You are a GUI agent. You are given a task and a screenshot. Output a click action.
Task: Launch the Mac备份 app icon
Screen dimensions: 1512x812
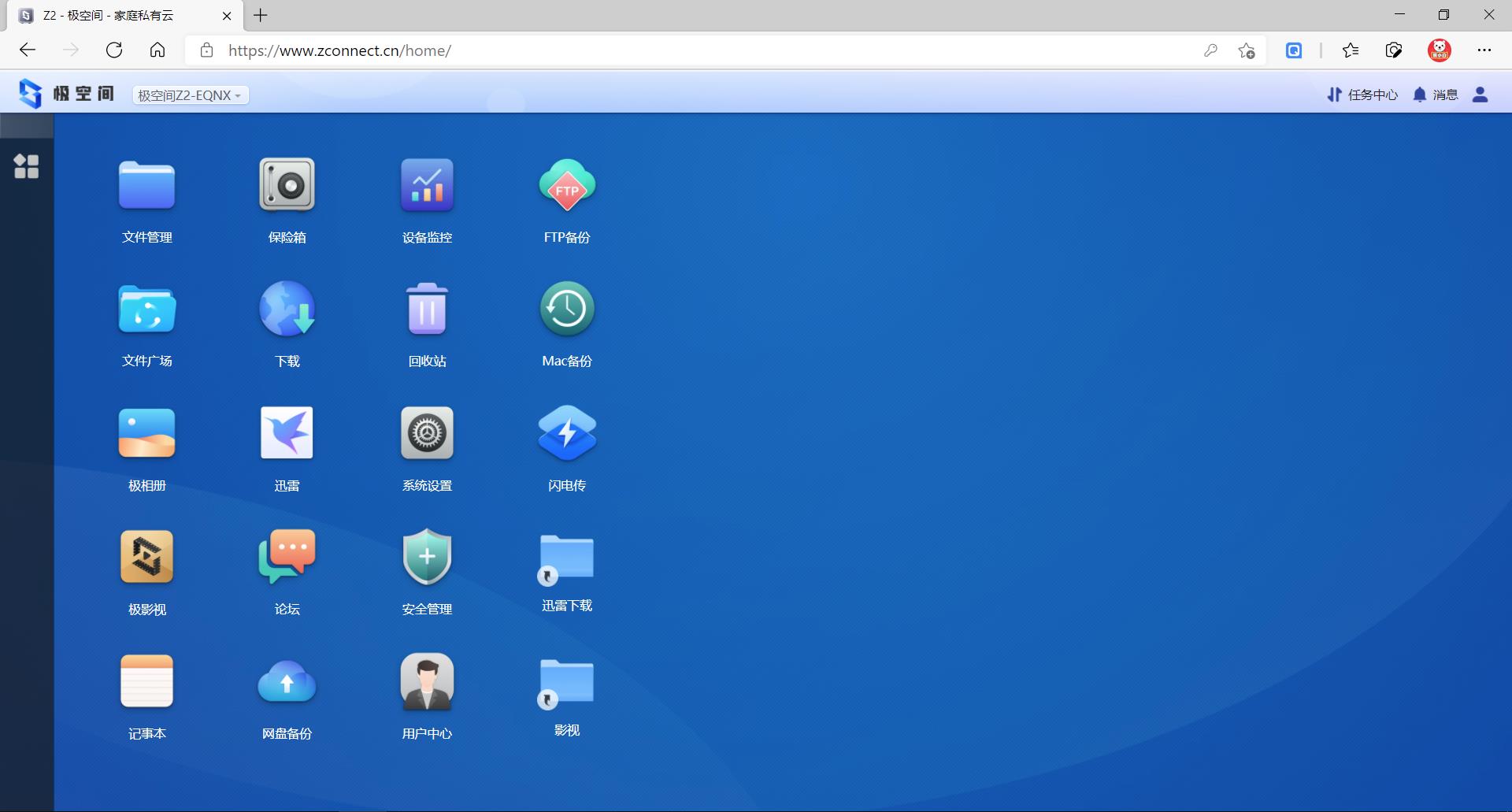pyautogui.click(x=567, y=310)
